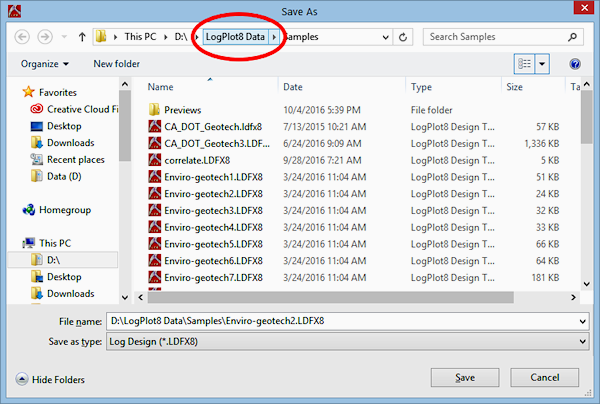
Task: Click the Refresh button in address bar
Action: [403, 37]
